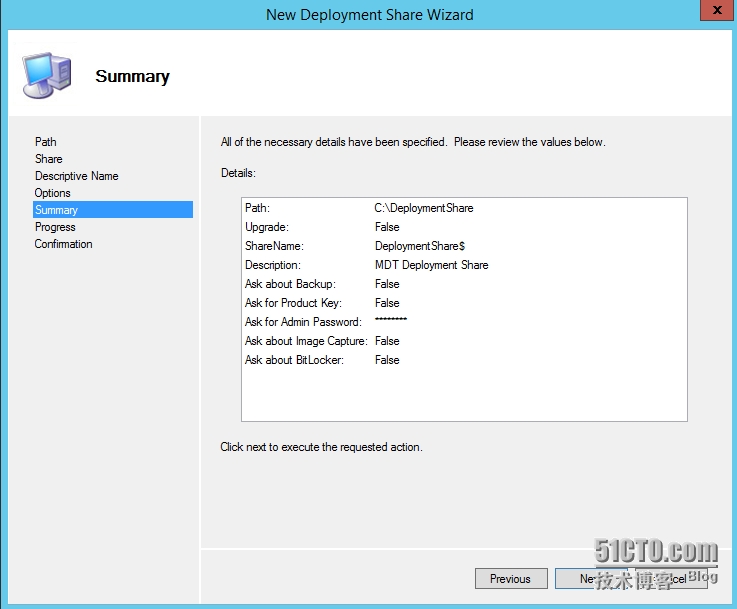The image size is (737, 609).
Task: Click the wizard computer icon
Action: coord(47,75)
